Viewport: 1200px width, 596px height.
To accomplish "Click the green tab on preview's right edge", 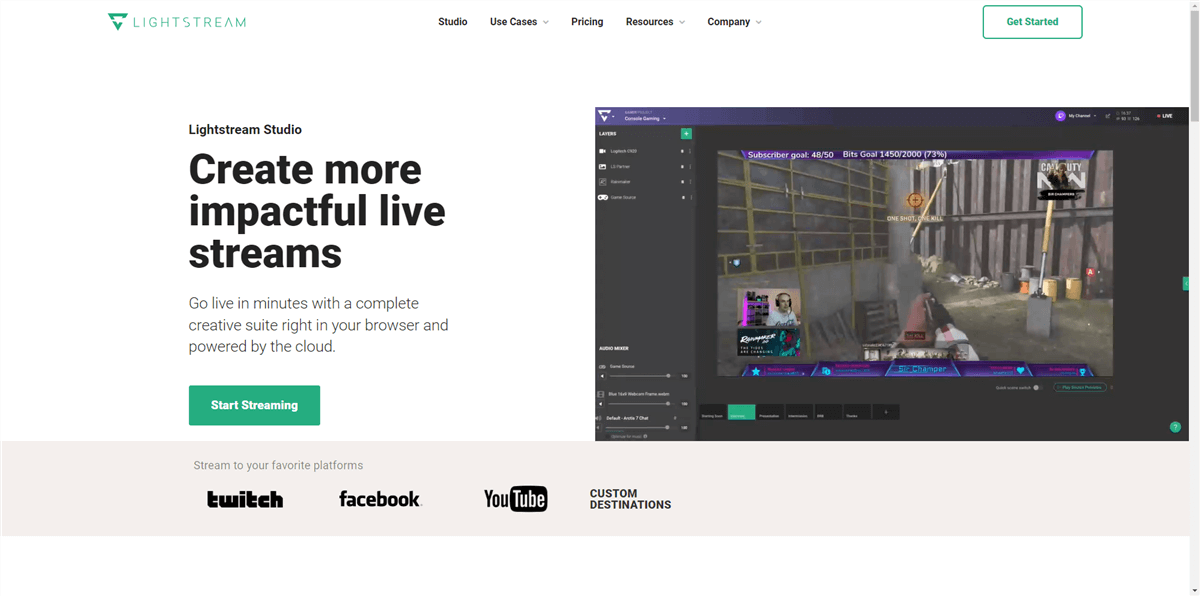I will pyautogui.click(x=1186, y=284).
